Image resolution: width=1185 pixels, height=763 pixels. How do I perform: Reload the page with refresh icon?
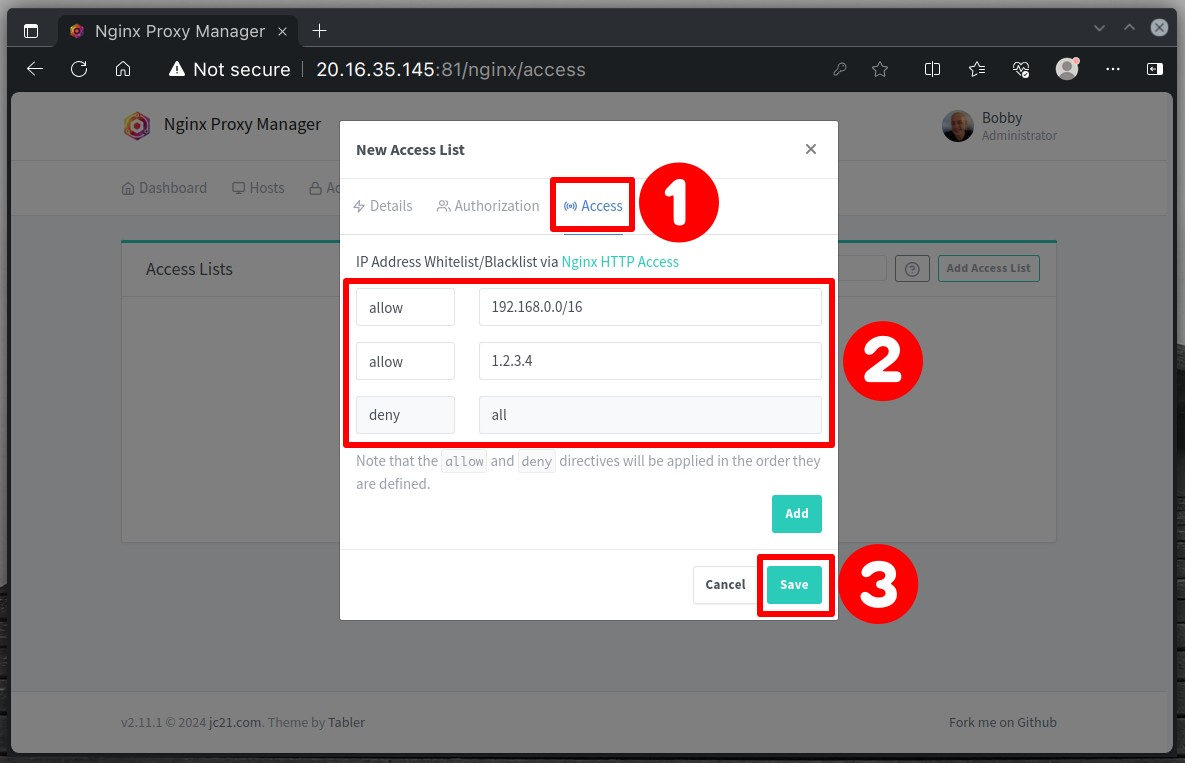click(79, 69)
